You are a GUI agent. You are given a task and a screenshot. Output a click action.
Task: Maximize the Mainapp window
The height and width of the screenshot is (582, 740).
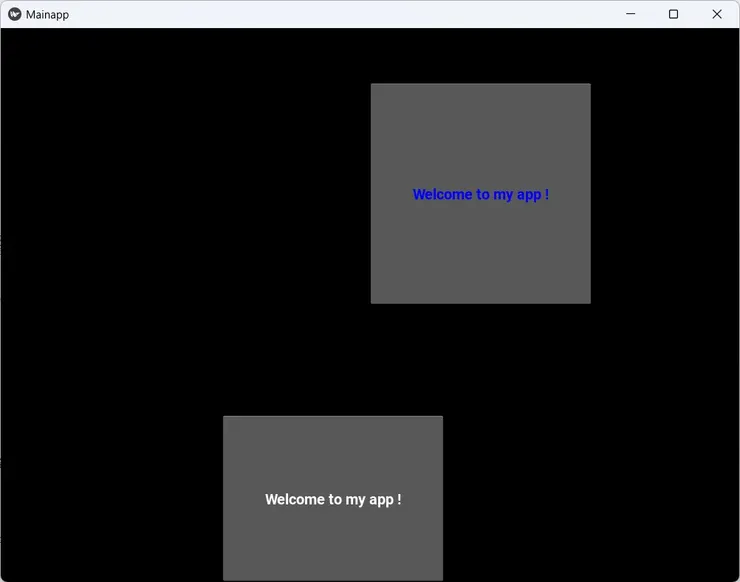point(673,14)
